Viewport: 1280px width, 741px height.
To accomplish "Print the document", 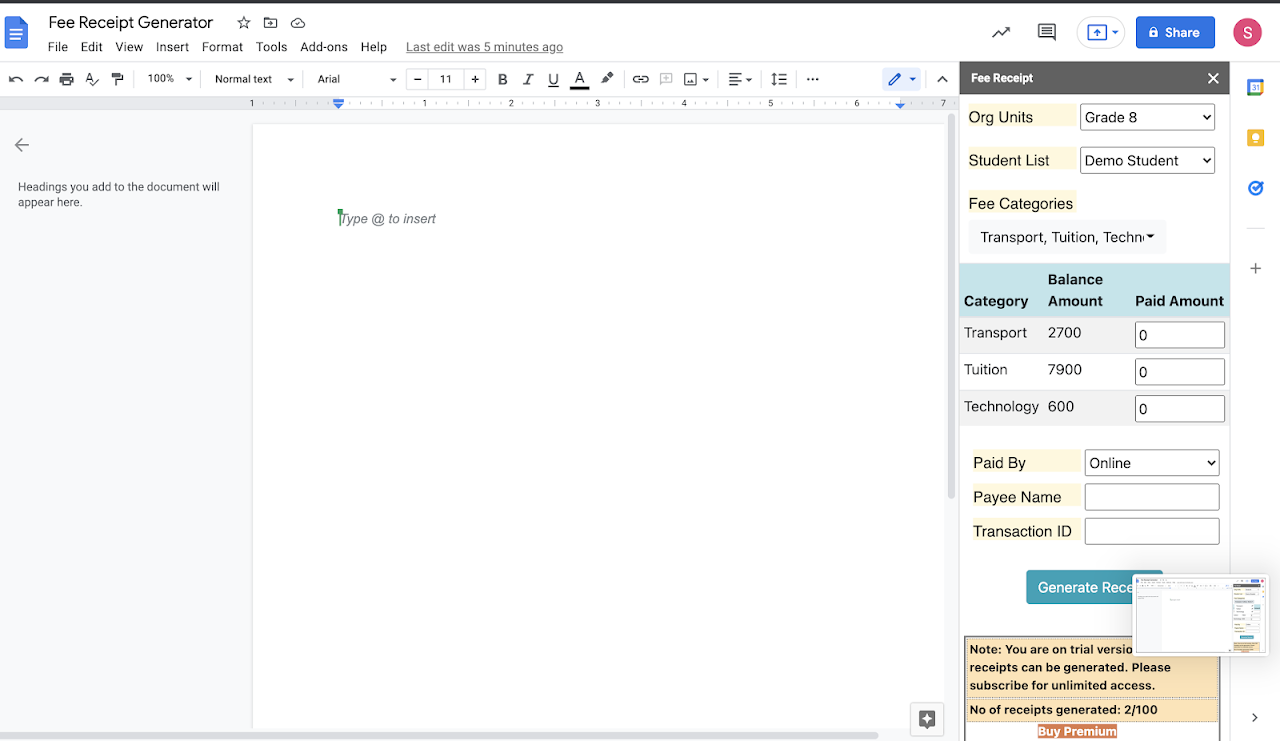I will coord(67,79).
